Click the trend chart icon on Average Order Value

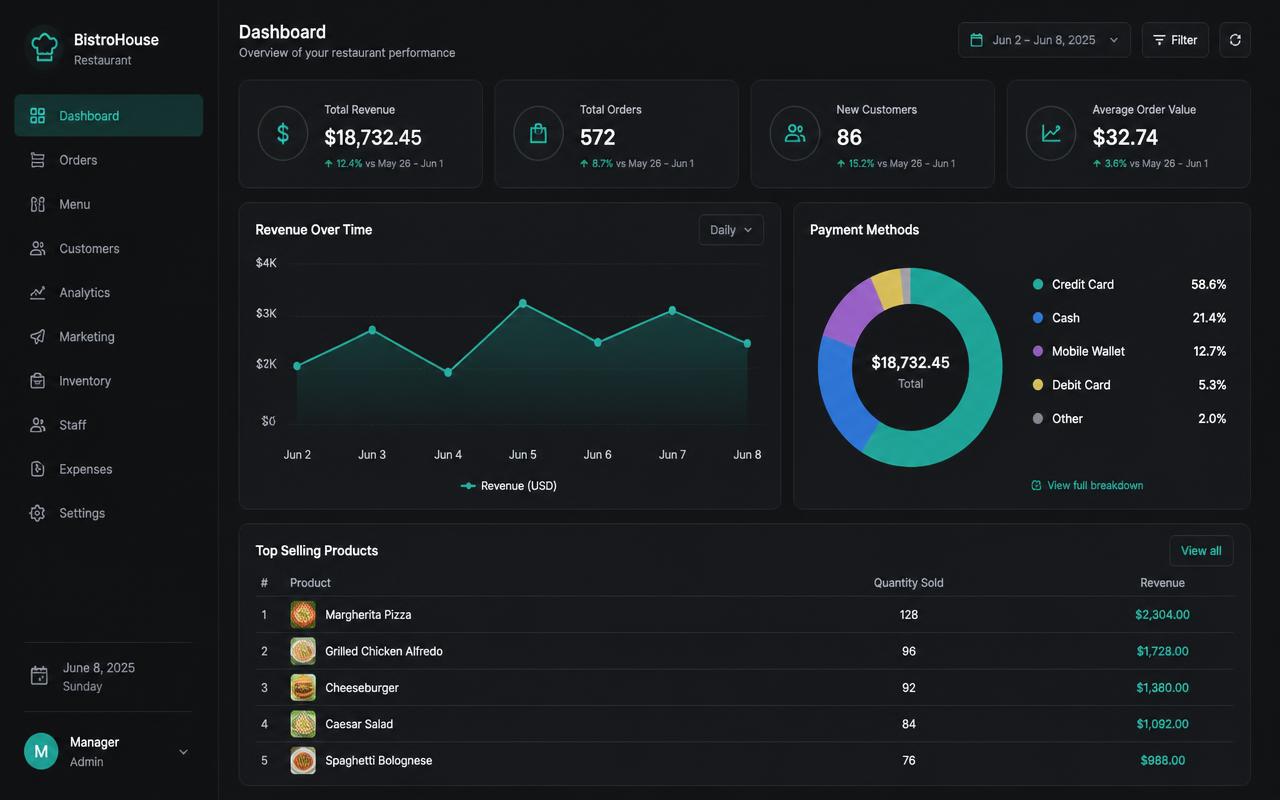click(1051, 134)
